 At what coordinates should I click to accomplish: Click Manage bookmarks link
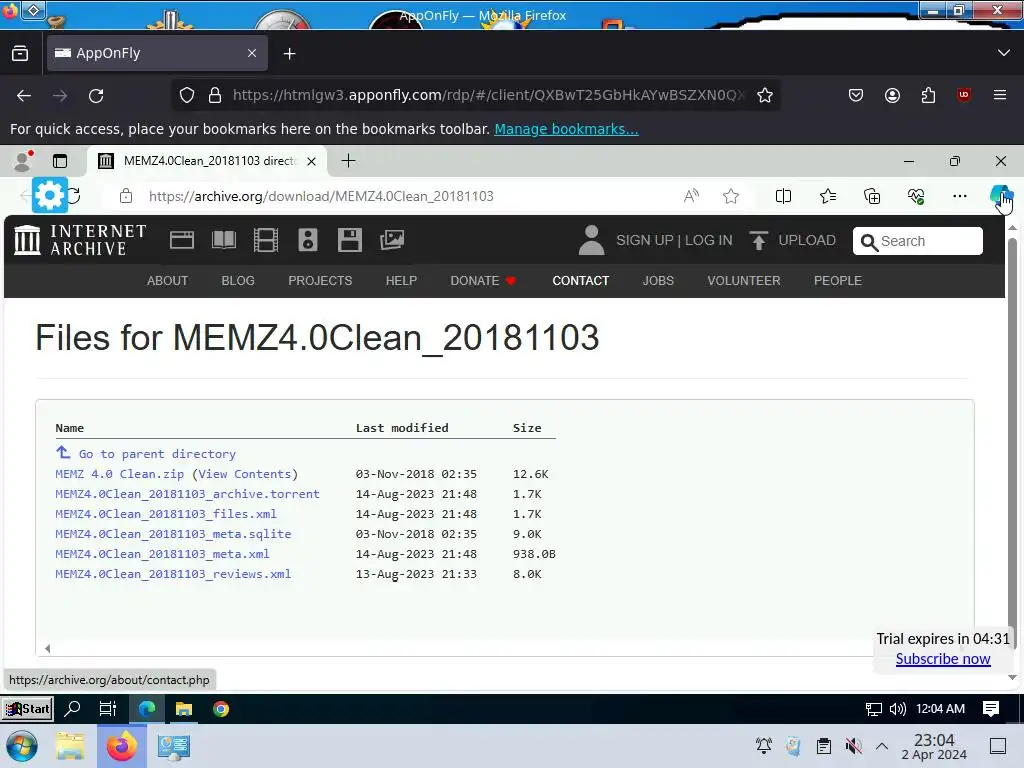(x=566, y=129)
